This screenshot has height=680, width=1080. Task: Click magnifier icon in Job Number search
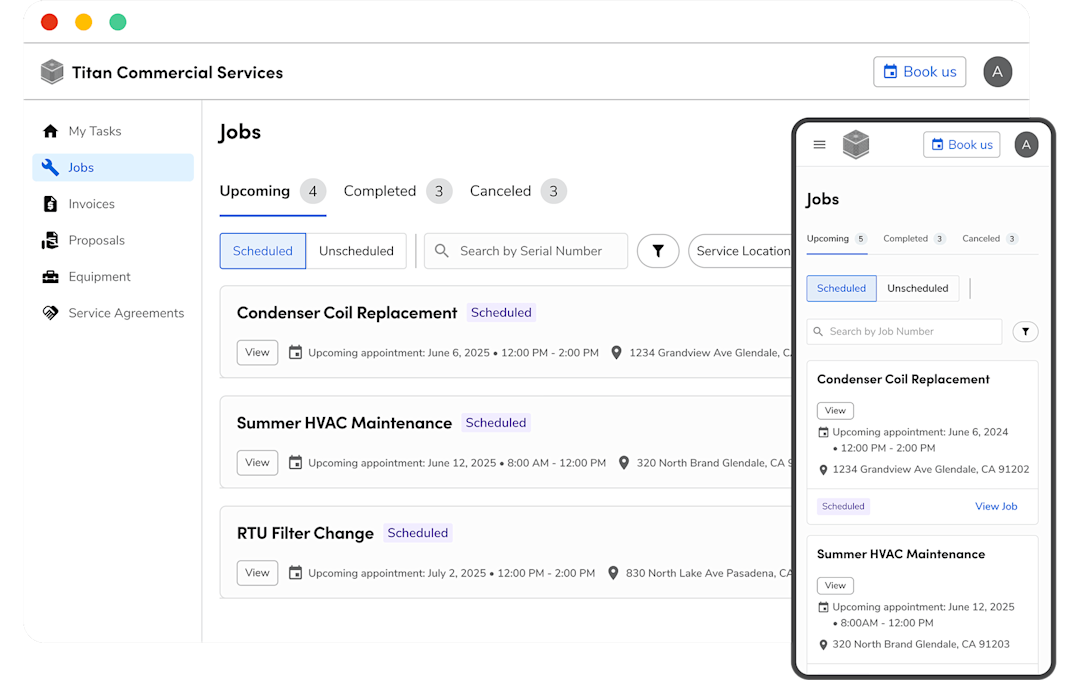pos(818,331)
